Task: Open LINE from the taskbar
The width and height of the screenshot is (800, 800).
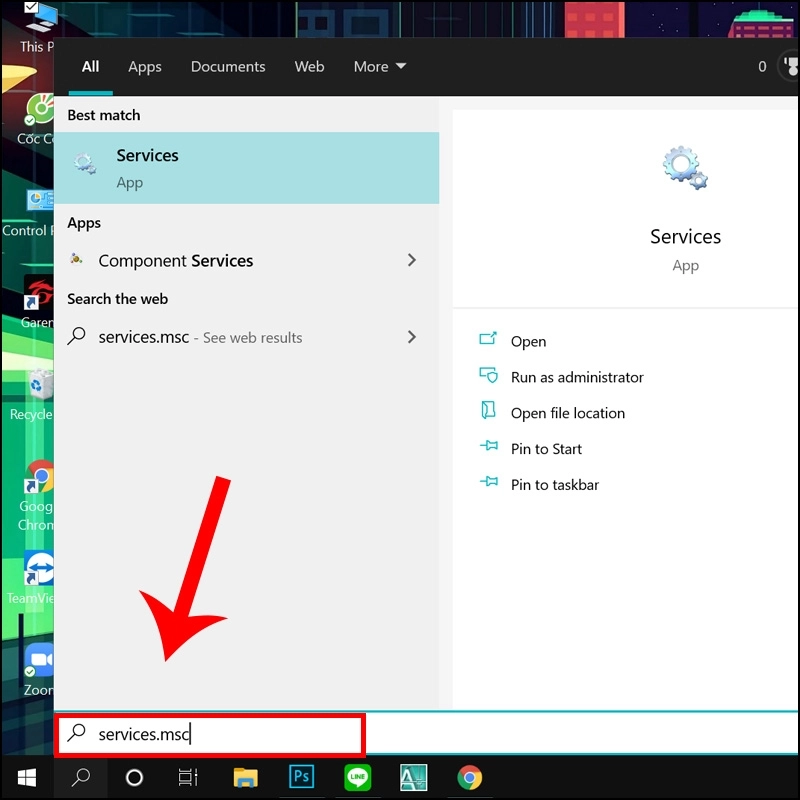Action: click(357, 777)
